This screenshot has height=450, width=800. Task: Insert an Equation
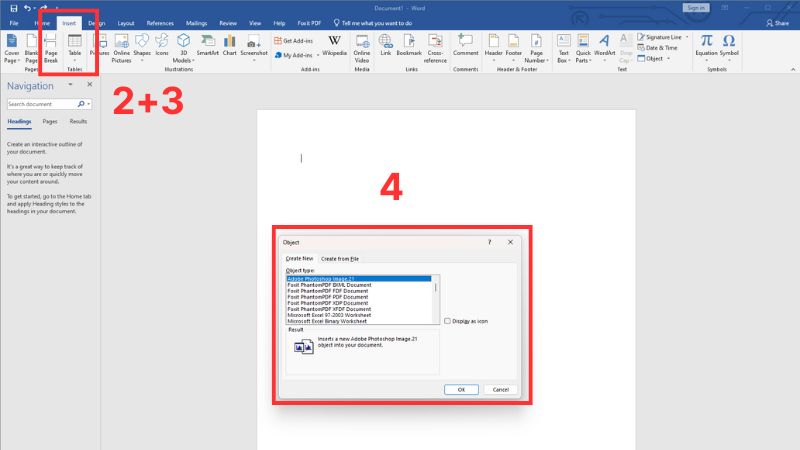[x=706, y=48]
